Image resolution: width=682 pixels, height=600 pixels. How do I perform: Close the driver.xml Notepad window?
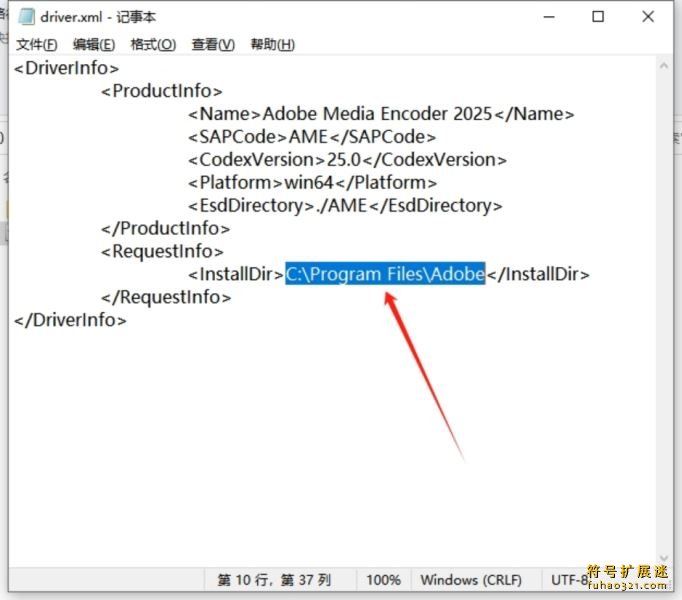[648, 17]
